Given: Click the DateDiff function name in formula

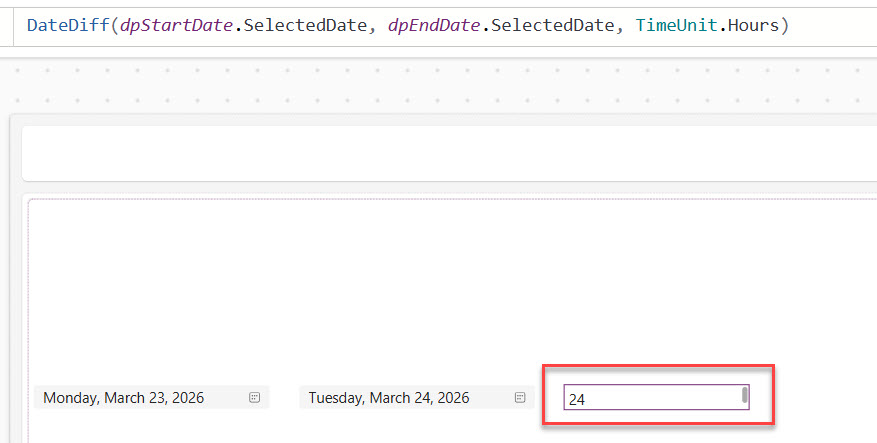Looking at the screenshot, I should point(68,26).
